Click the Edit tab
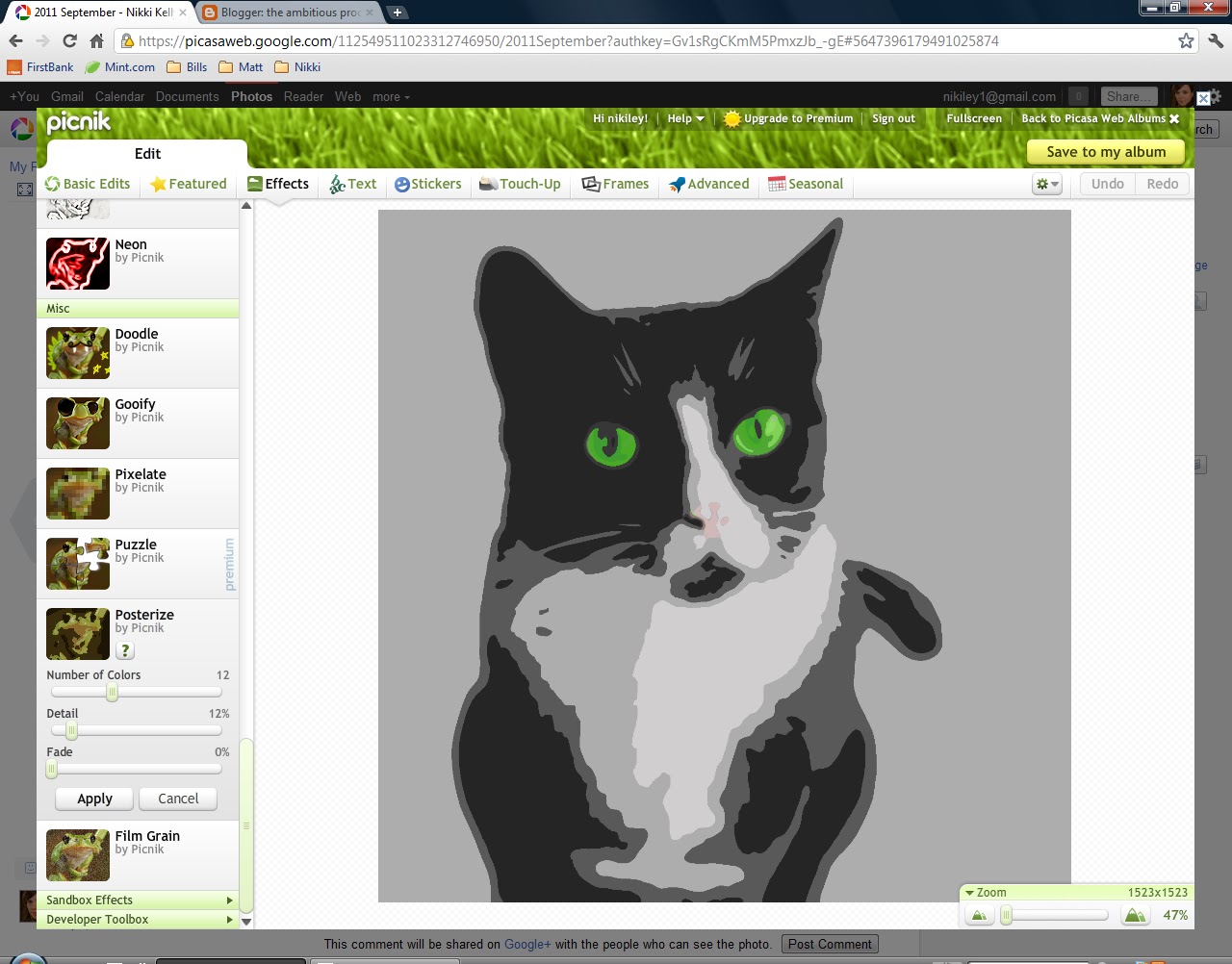This screenshot has width=1232, height=964. point(147,154)
